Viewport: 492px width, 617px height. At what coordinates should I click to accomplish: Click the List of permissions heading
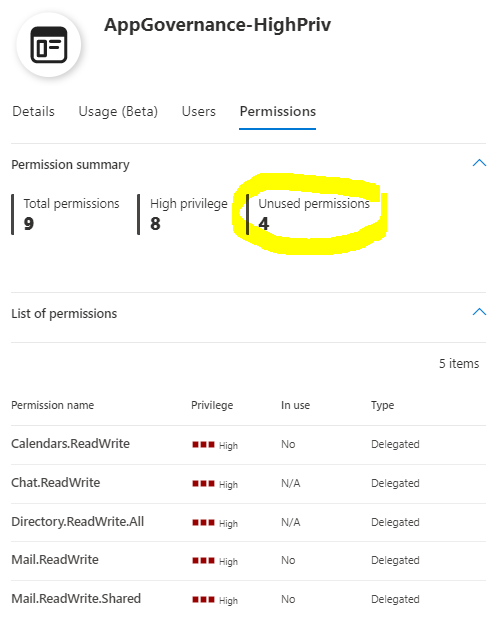coord(64,314)
